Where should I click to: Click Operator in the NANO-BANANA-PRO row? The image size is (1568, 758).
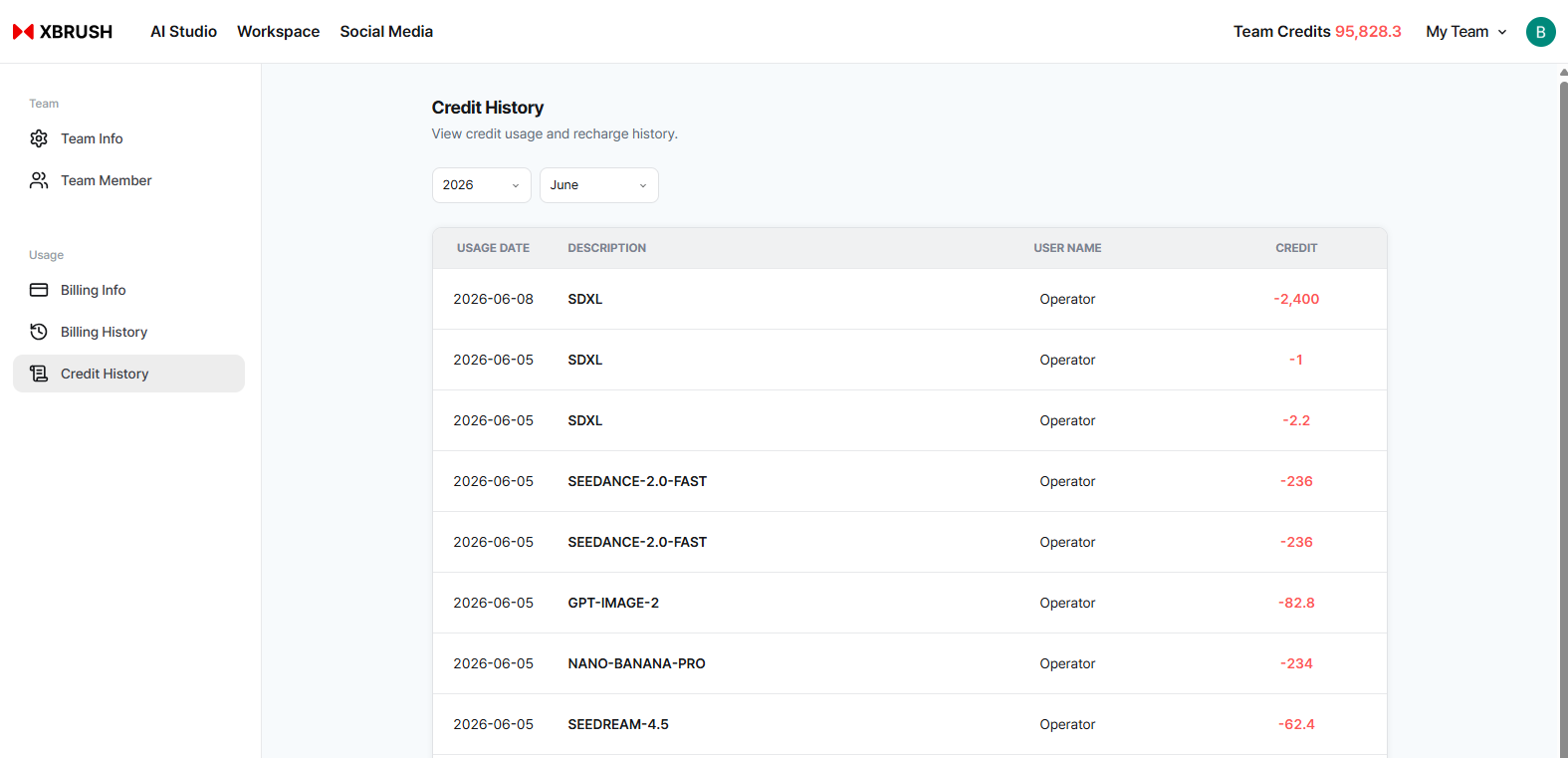1067,663
